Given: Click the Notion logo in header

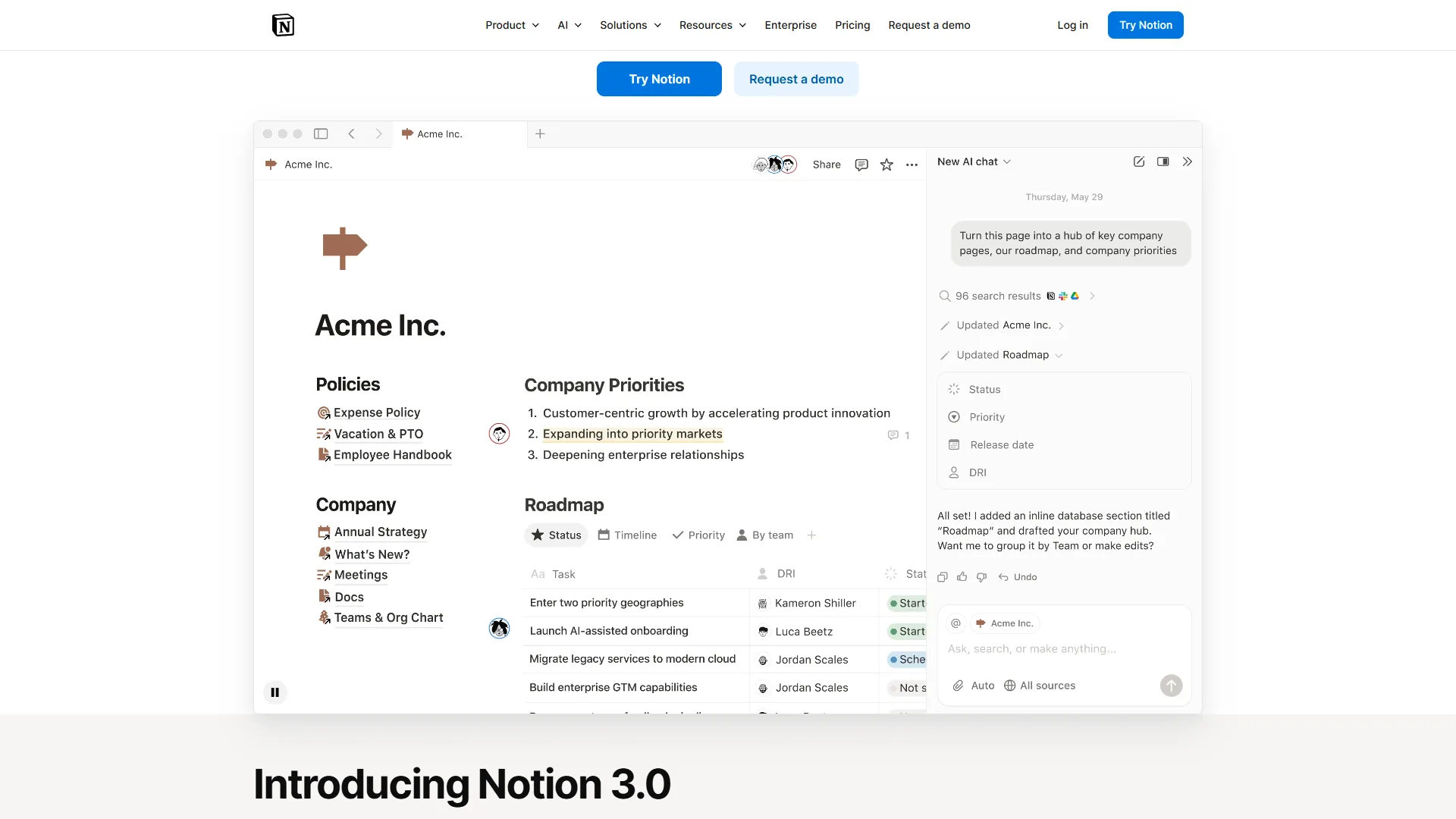Looking at the screenshot, I should 283,25.
